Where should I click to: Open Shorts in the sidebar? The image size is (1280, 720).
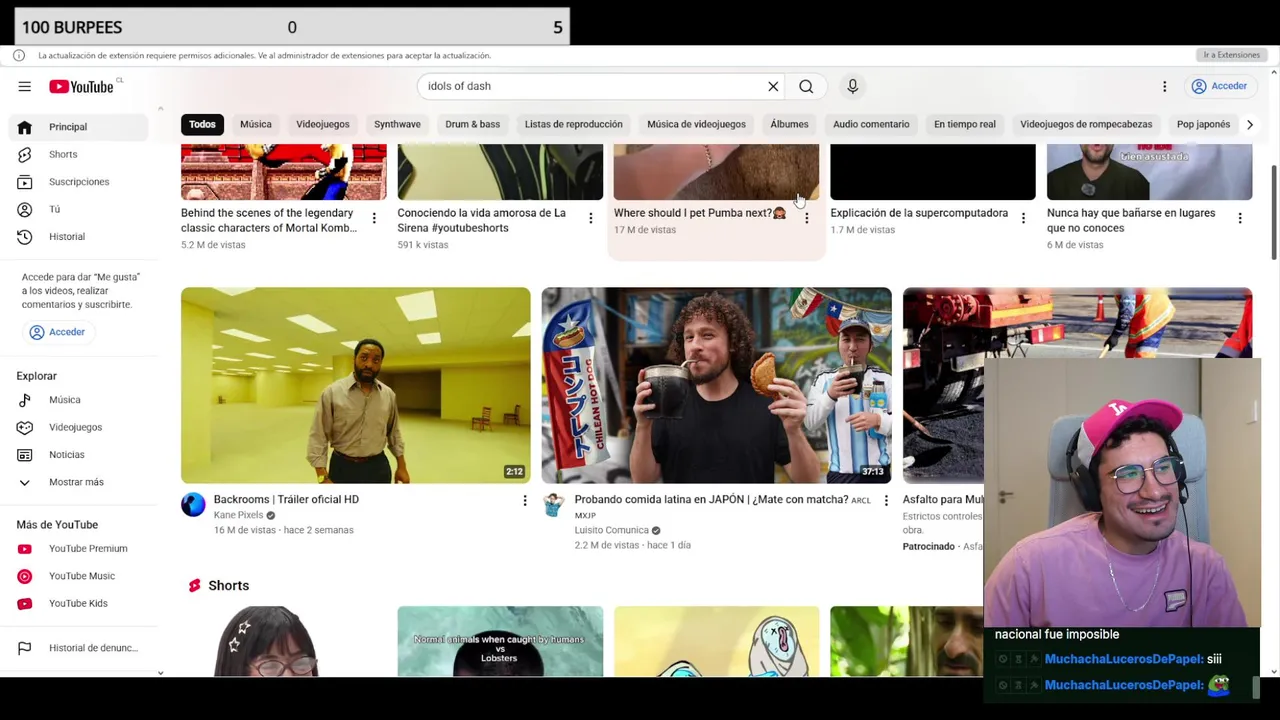click(x=80, y=154)
